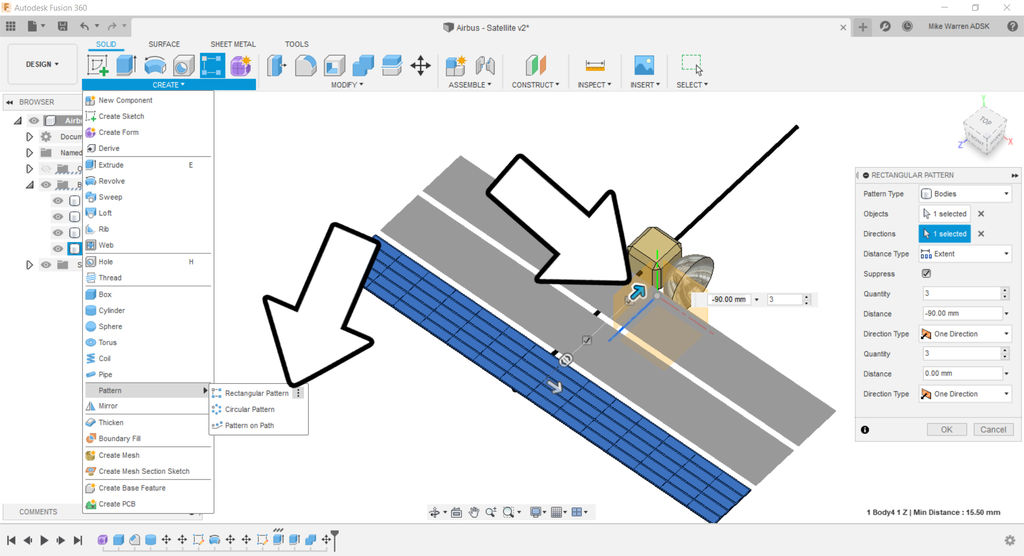Open the data panel grid icon
The width and height of the screenshot is (1024, 556).
click(10, 26)
